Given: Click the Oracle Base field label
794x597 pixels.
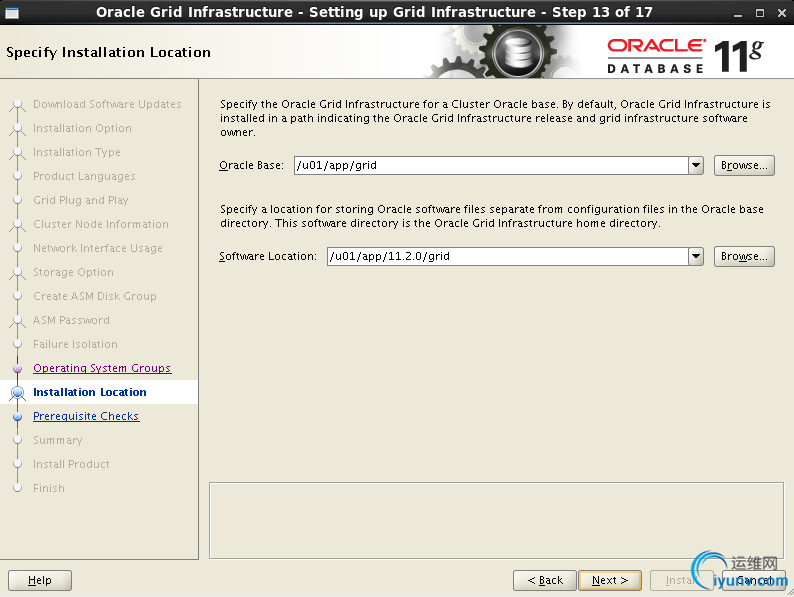Looking at the screenshot, I should tap(251, 166).
